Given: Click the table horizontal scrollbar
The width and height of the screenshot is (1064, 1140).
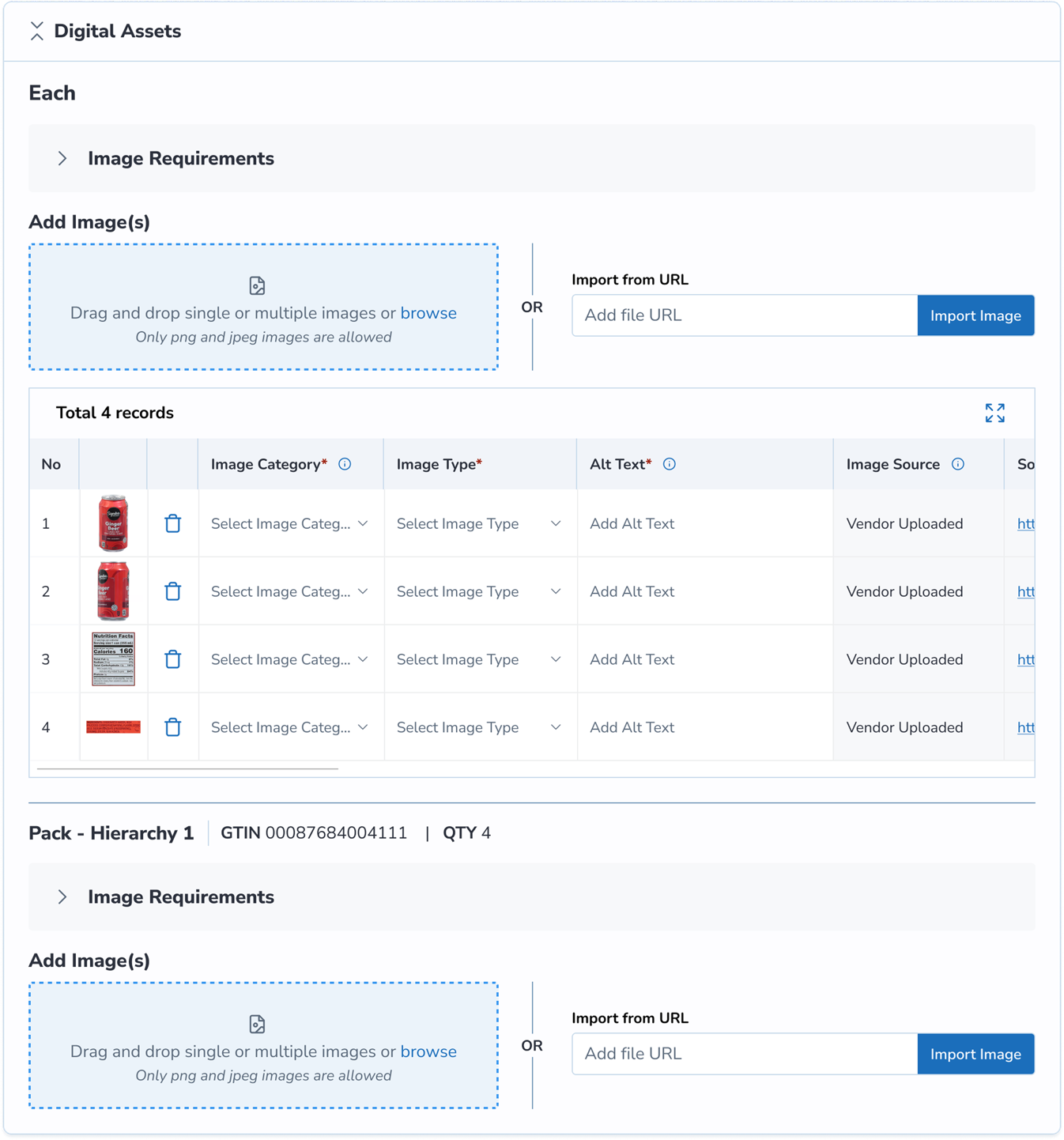Looking at the screenshot, I should [187, 768].
